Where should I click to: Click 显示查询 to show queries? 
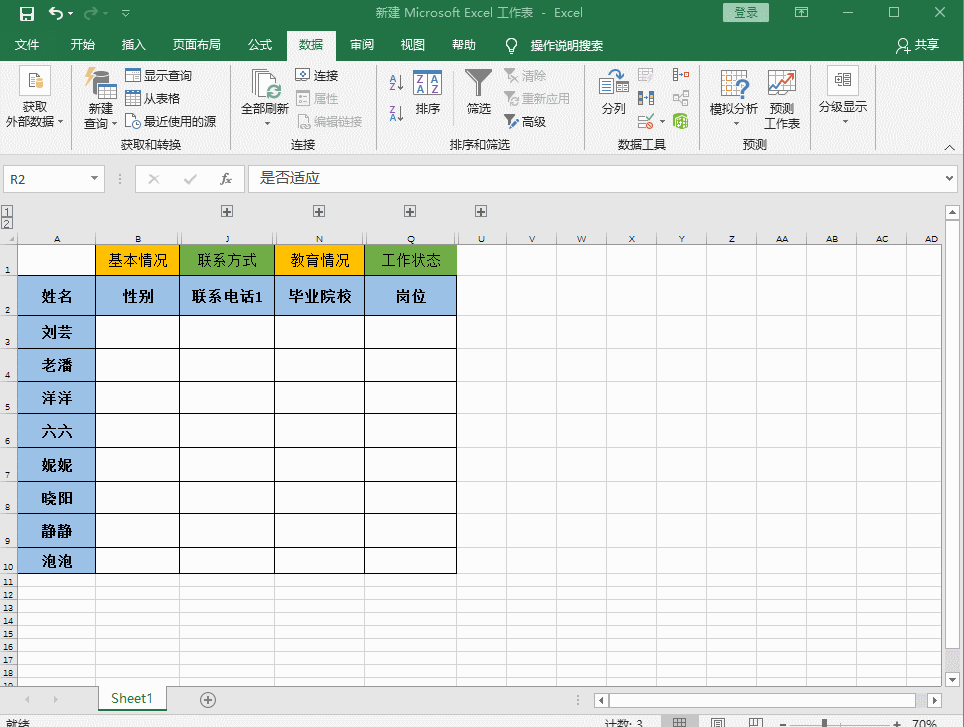(155, 74)
